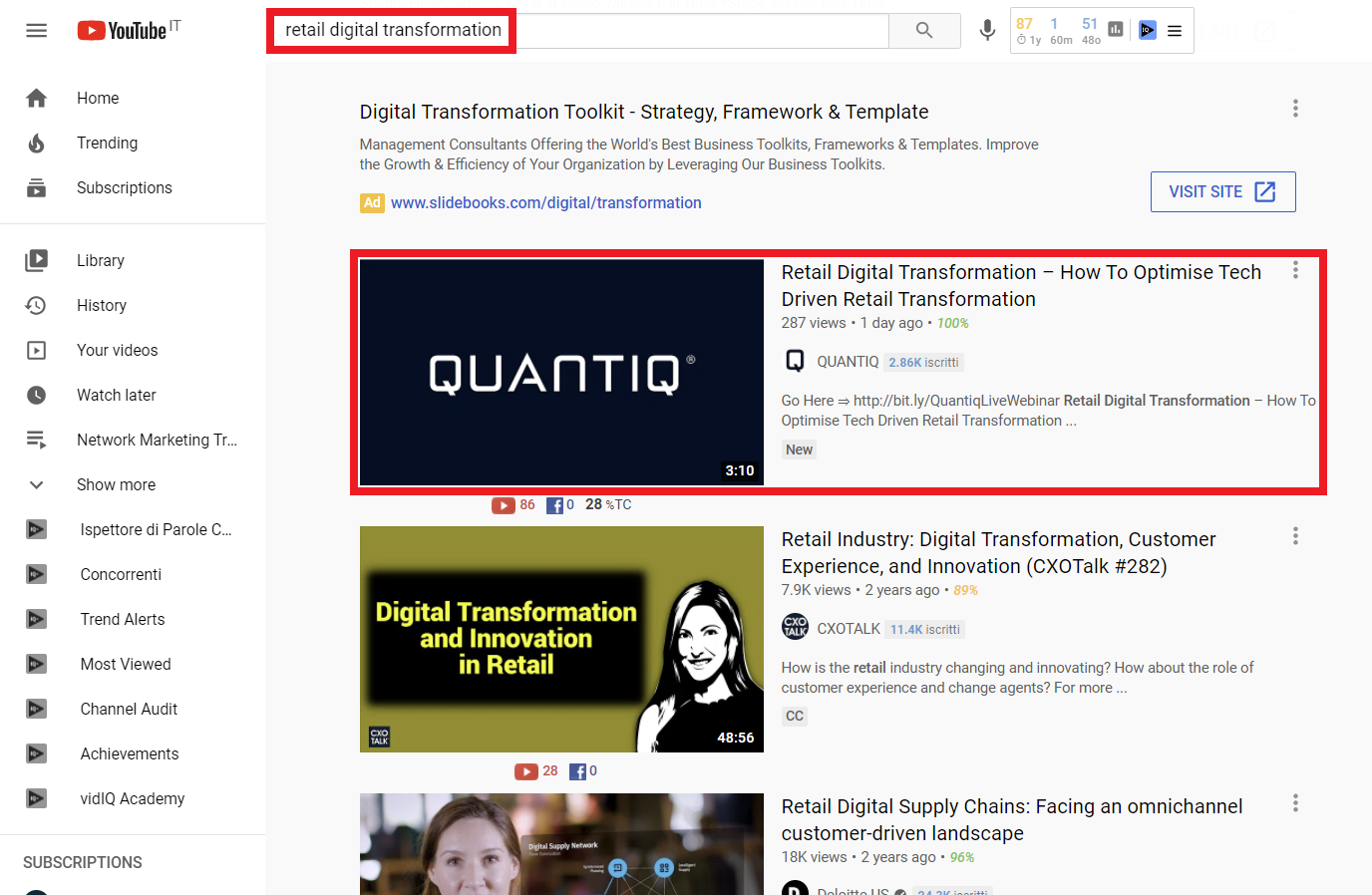1372x895 pixels.
Task: Open History in sidebar
Action: 133,305
